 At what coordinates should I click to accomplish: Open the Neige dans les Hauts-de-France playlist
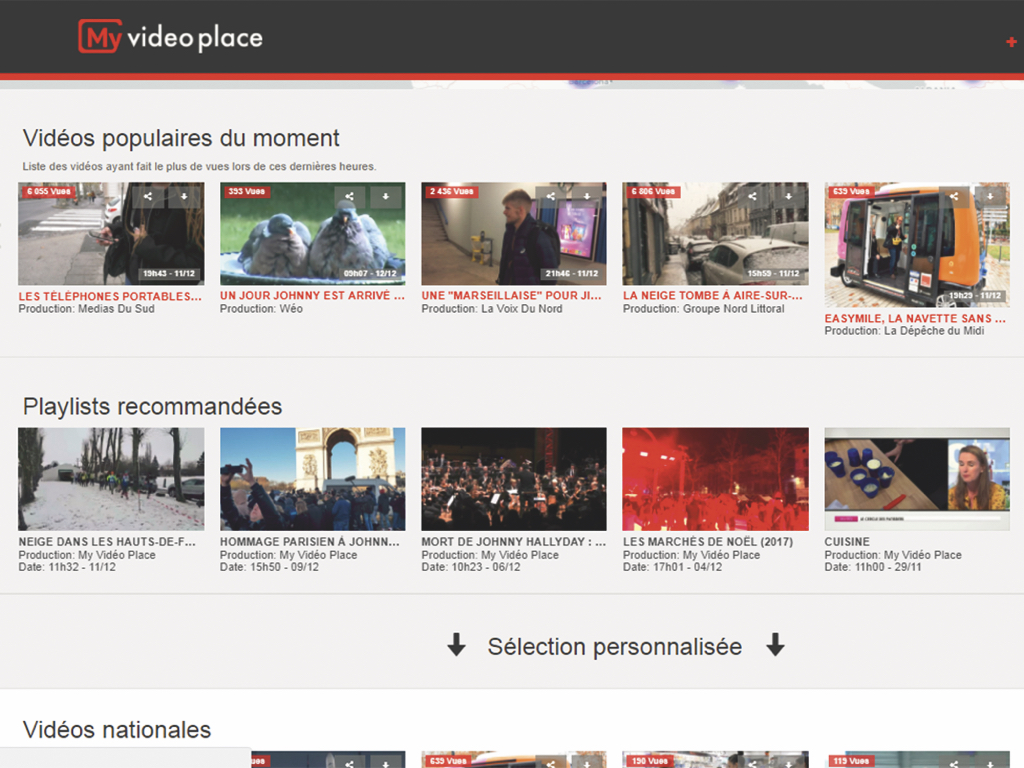(x=111, y=479)
